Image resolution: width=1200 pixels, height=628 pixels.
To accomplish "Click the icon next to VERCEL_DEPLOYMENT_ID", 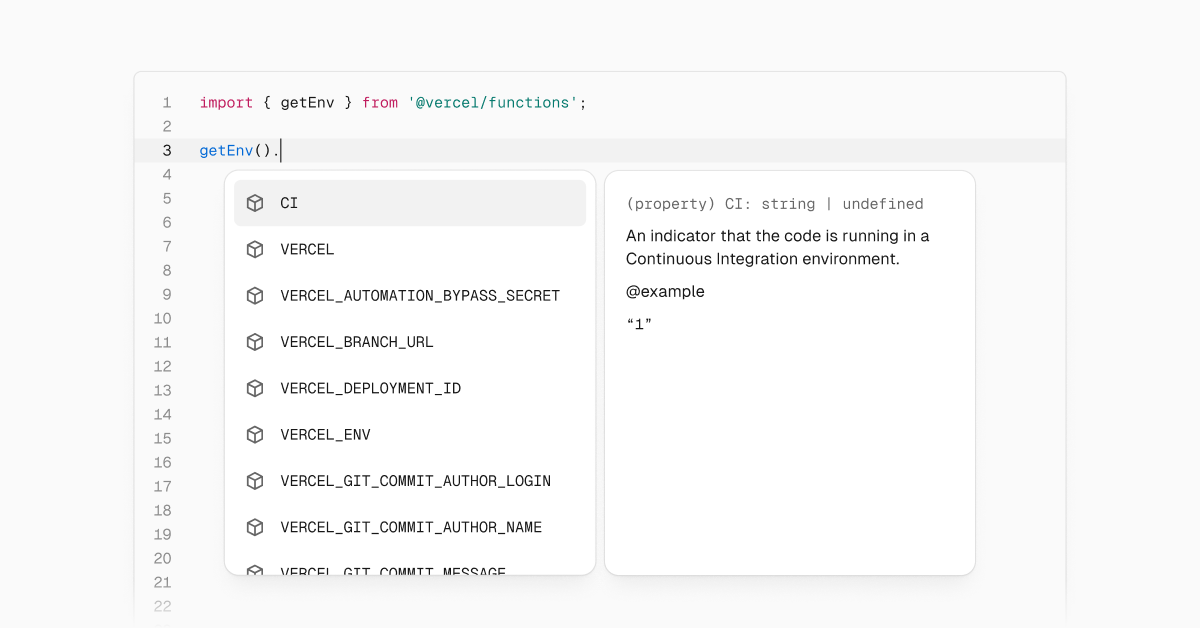I will (255, 388).
